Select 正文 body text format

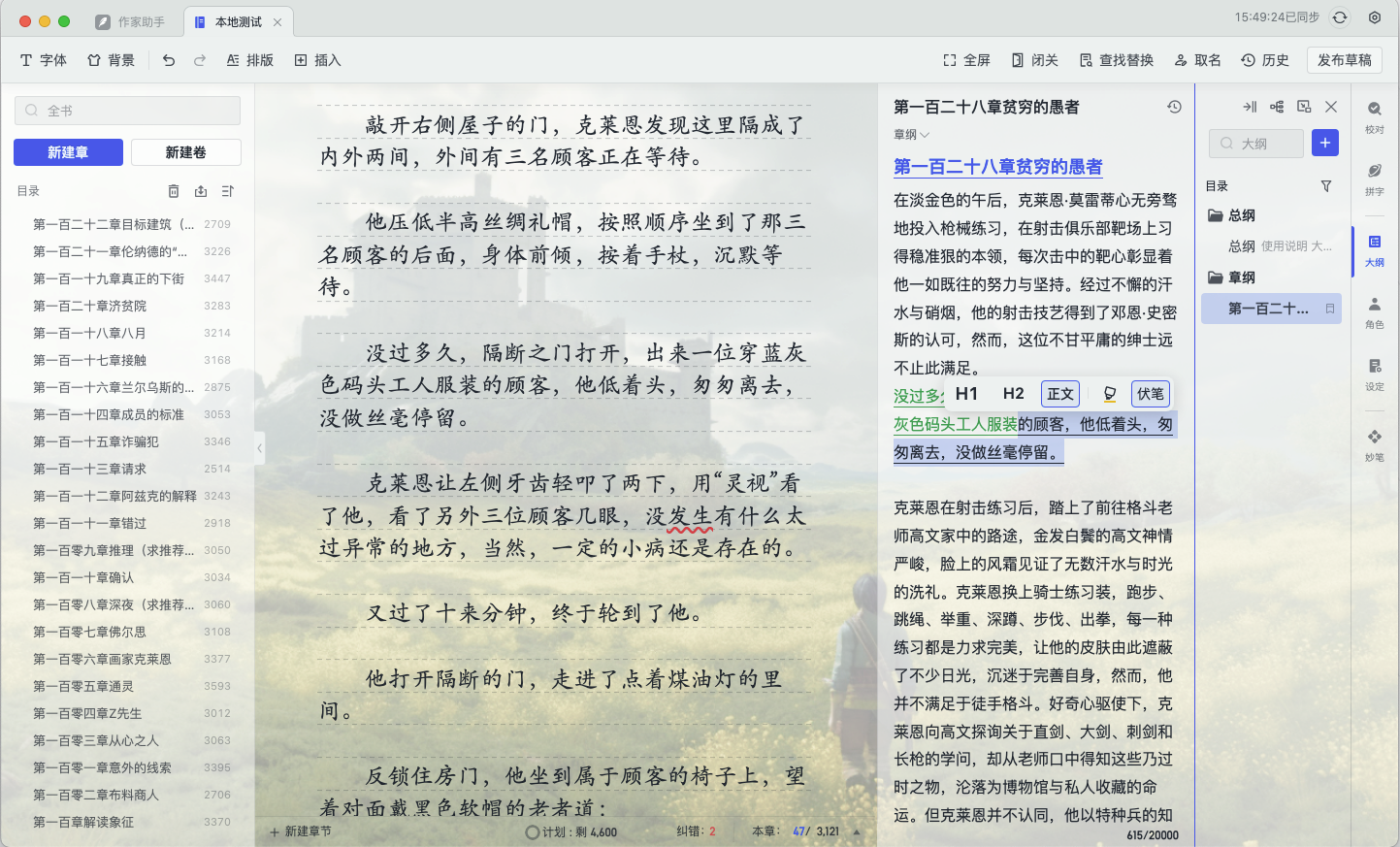tap(1060, 394)
